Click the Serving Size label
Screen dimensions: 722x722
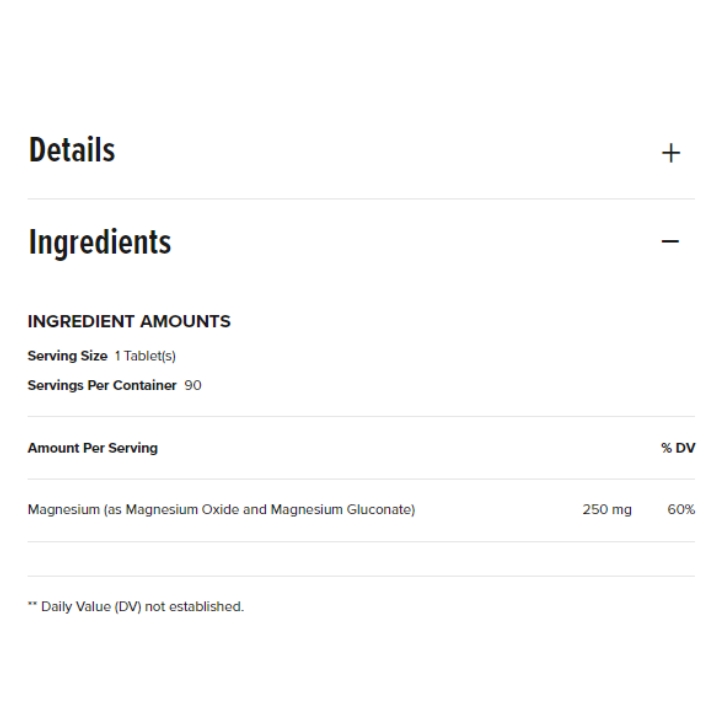point(67,356)
